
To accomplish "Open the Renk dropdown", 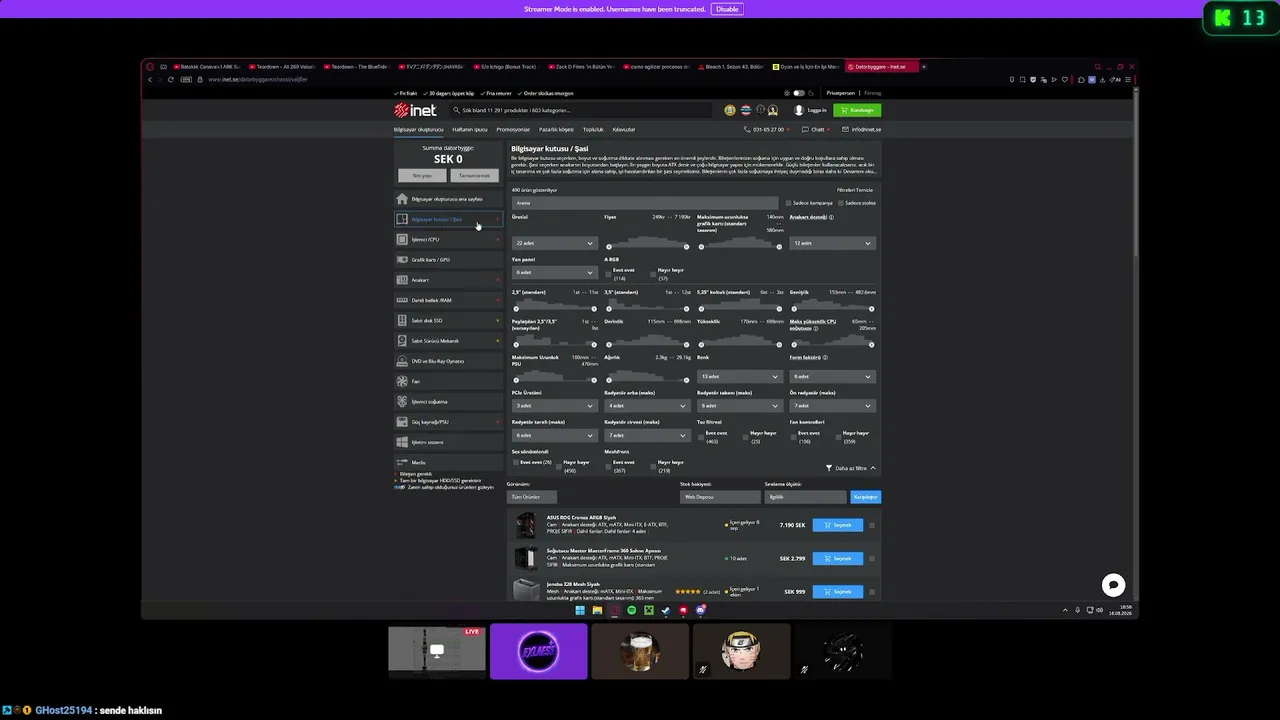I will [739, 377].
